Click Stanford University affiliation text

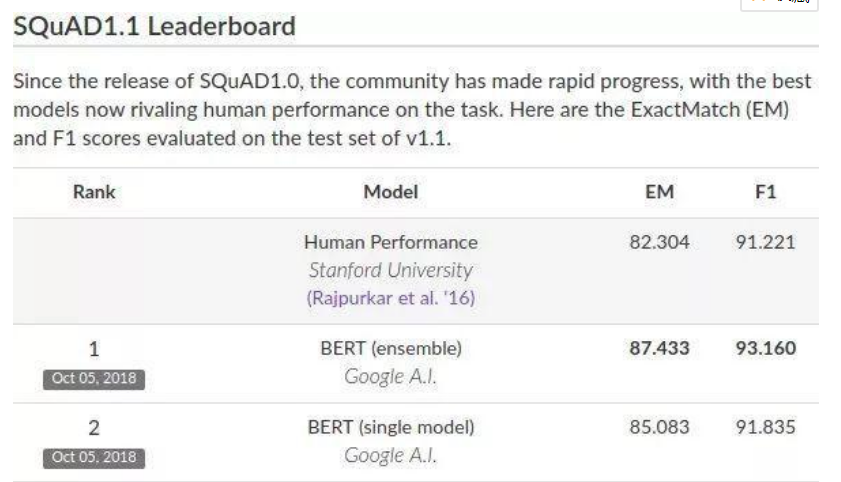390,270
